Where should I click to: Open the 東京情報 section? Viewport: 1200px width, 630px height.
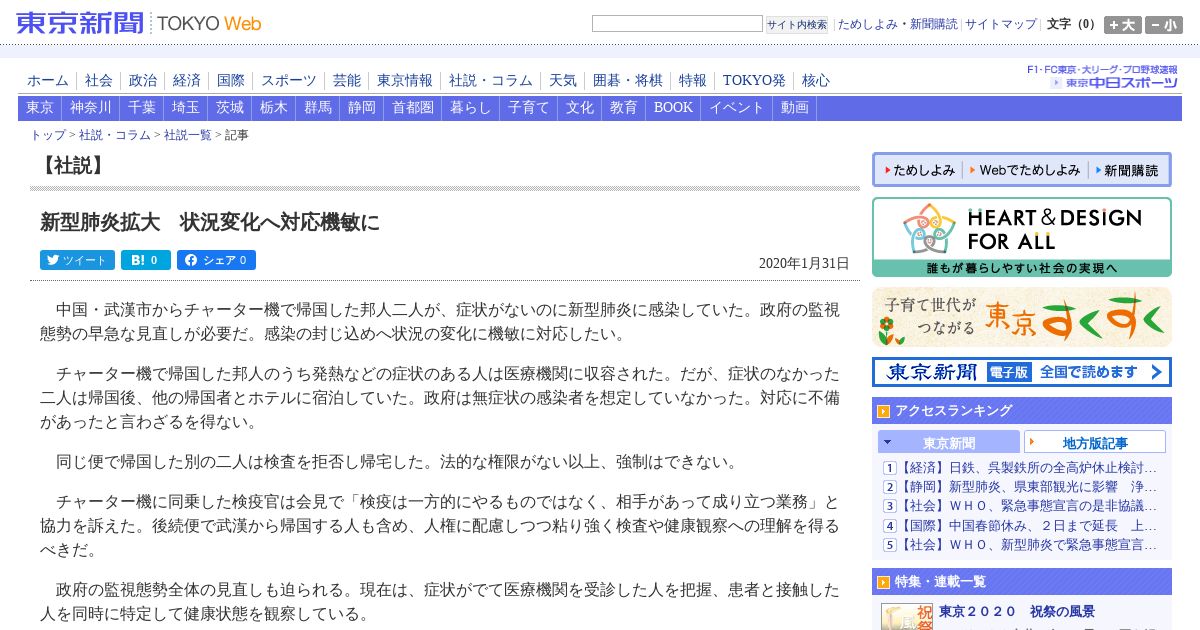pos(405,81)
